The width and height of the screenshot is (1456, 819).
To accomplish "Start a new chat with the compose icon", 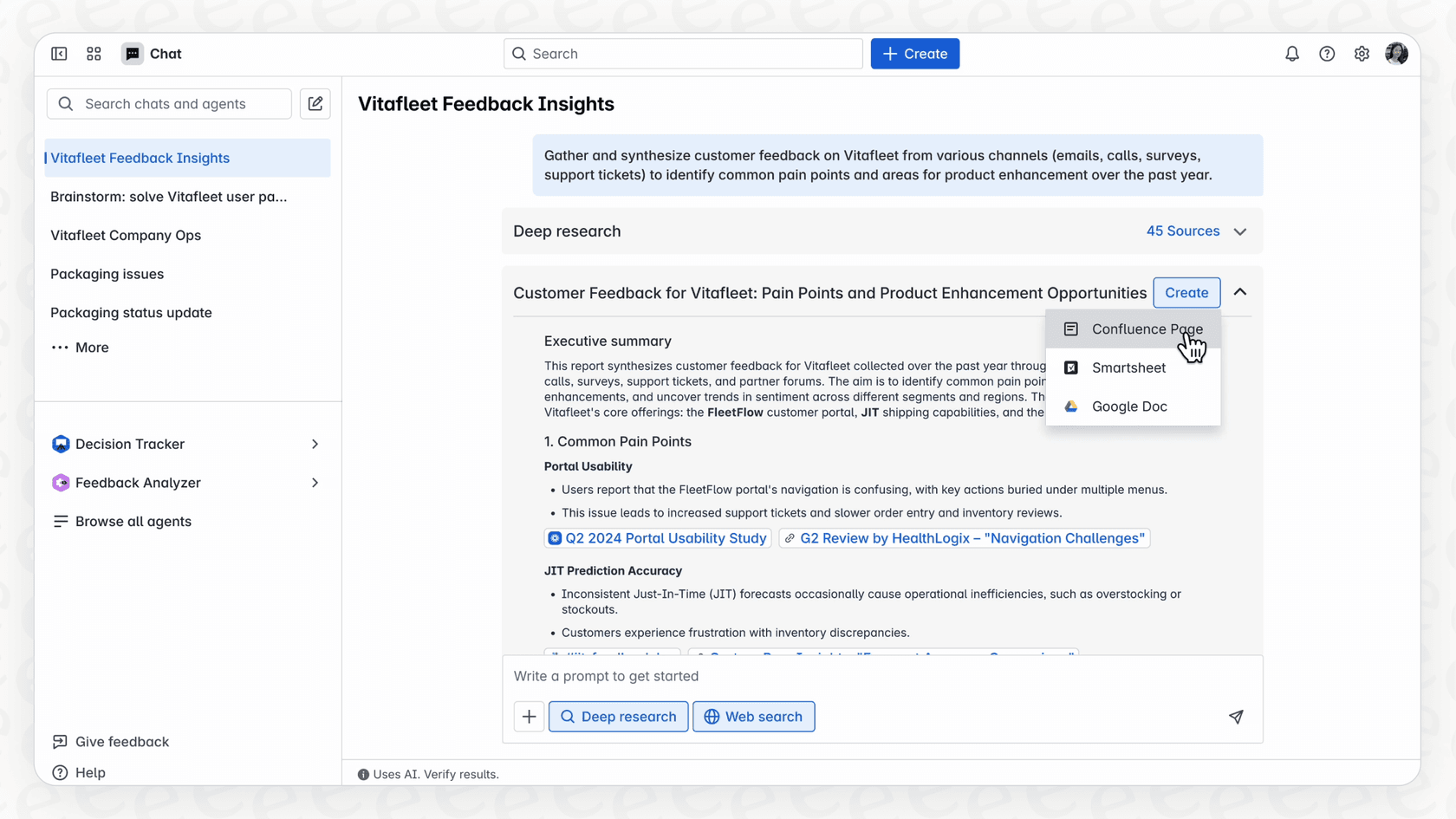I will pos(315,103).
